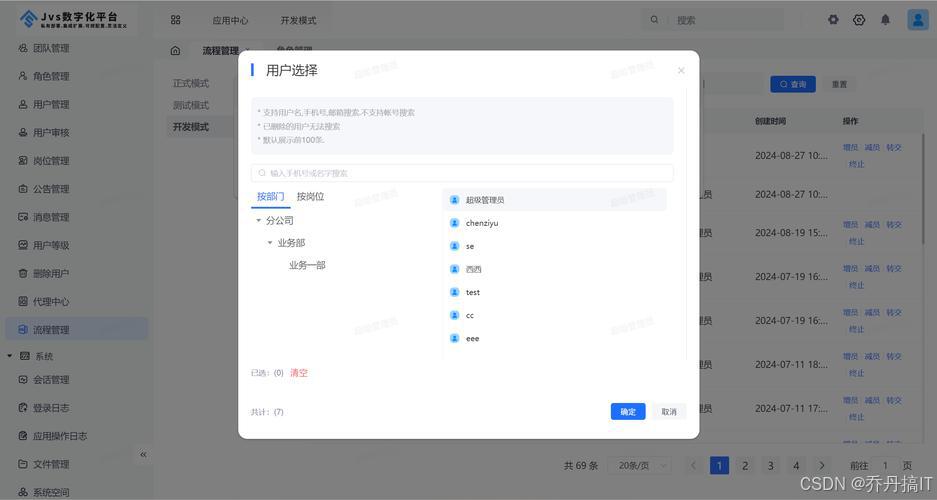The width and height of the screenshot is (937, 500).
Task: Click the 消息管理 sidebar icon
Action: [23, 217]
